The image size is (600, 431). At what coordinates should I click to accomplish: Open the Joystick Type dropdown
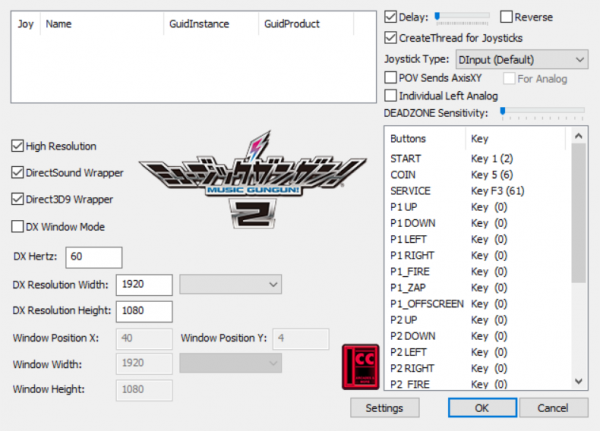(x=520, y=58)
